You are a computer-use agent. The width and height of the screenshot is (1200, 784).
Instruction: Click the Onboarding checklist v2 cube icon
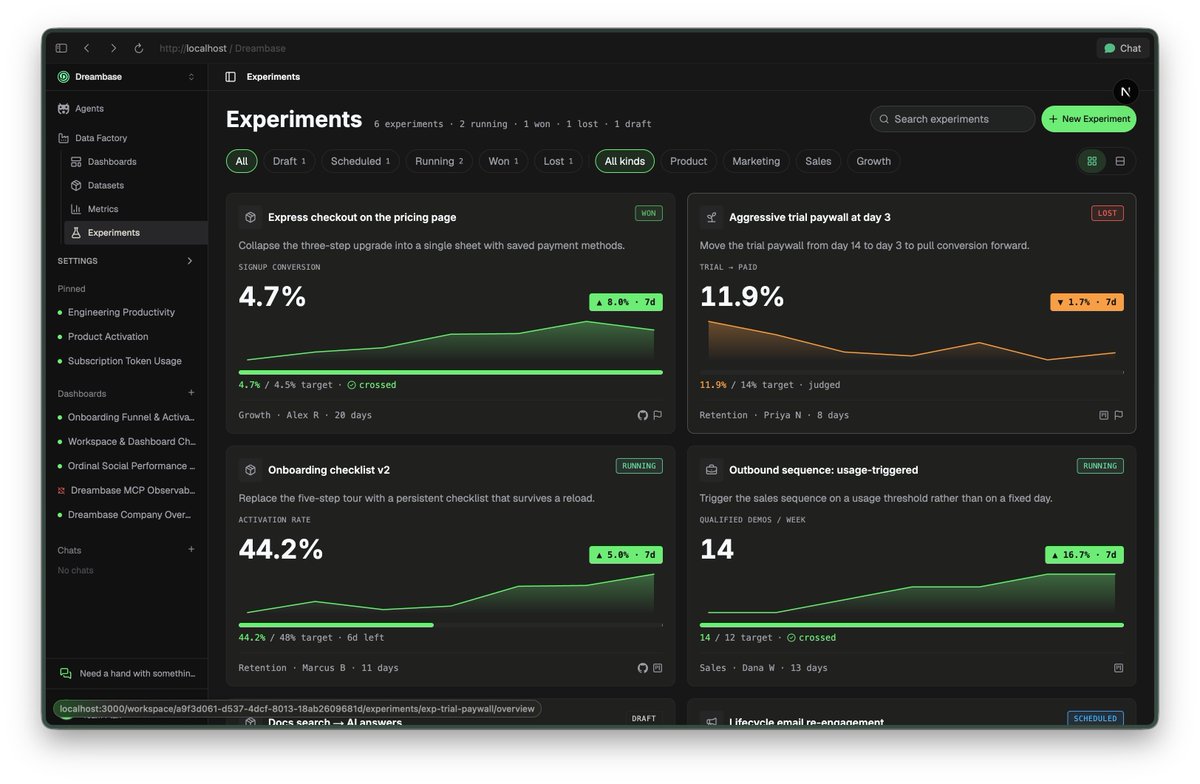(x=249, y=469)
